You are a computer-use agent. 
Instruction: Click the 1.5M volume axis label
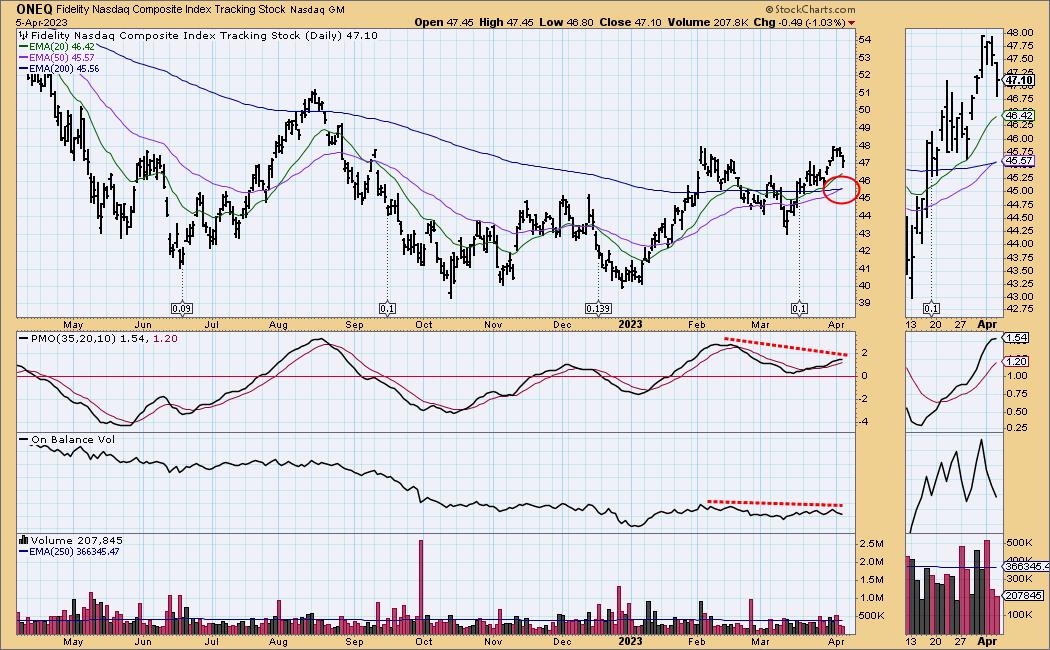[x=871, y=580]
